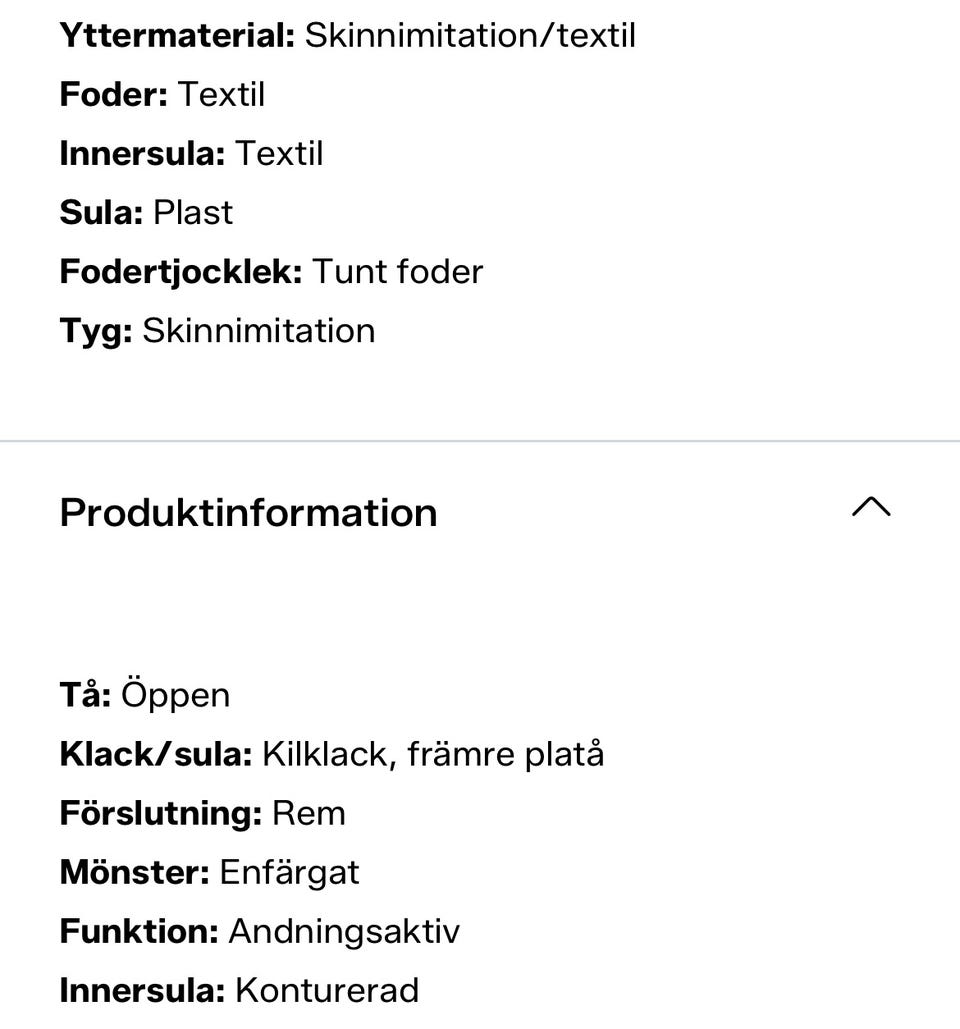Click the Foder label
Image resolution: width=960 pixels, height=1029 pixels.
point(113,95)
